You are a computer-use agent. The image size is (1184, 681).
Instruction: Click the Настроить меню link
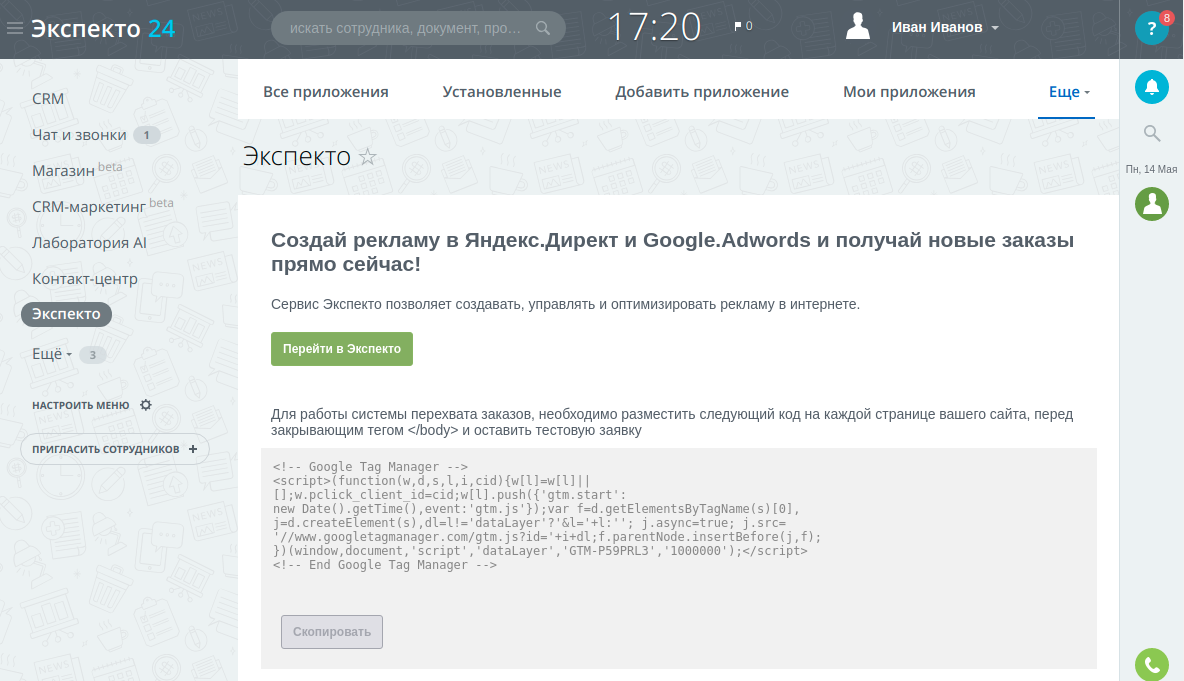click(81, 405)
